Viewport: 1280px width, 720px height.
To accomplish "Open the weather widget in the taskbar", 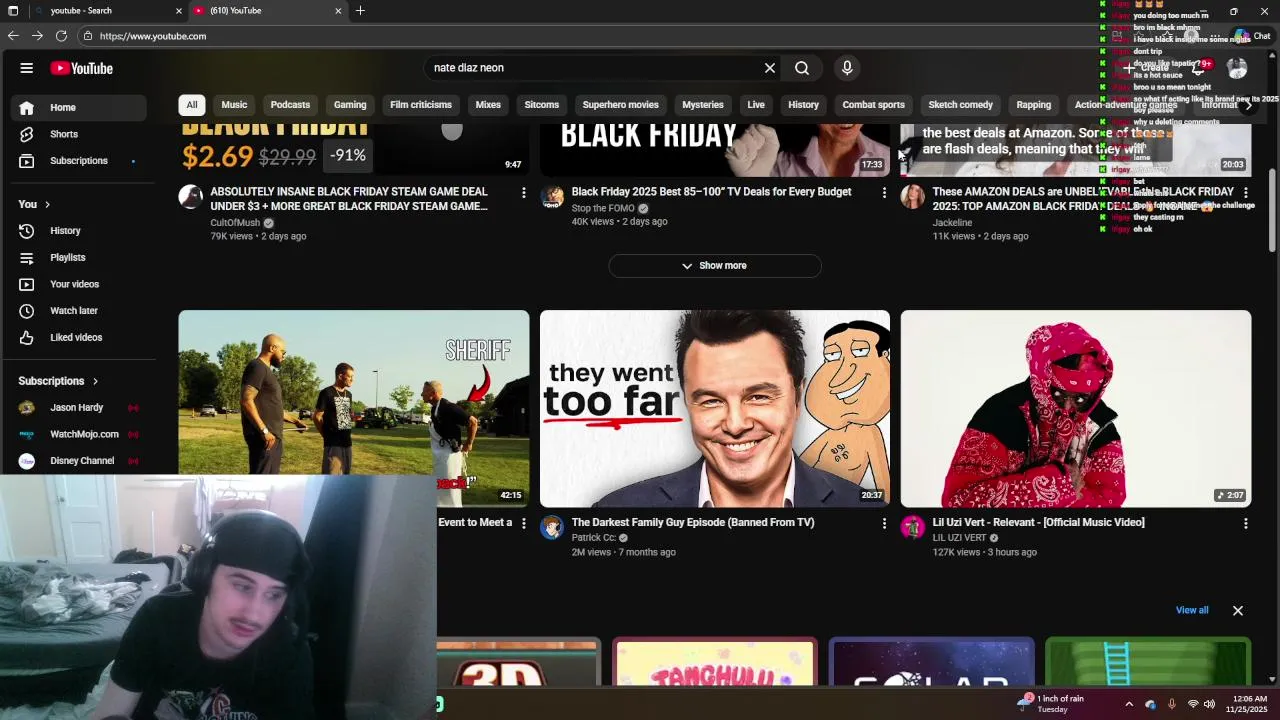I will pos(1050,704).
